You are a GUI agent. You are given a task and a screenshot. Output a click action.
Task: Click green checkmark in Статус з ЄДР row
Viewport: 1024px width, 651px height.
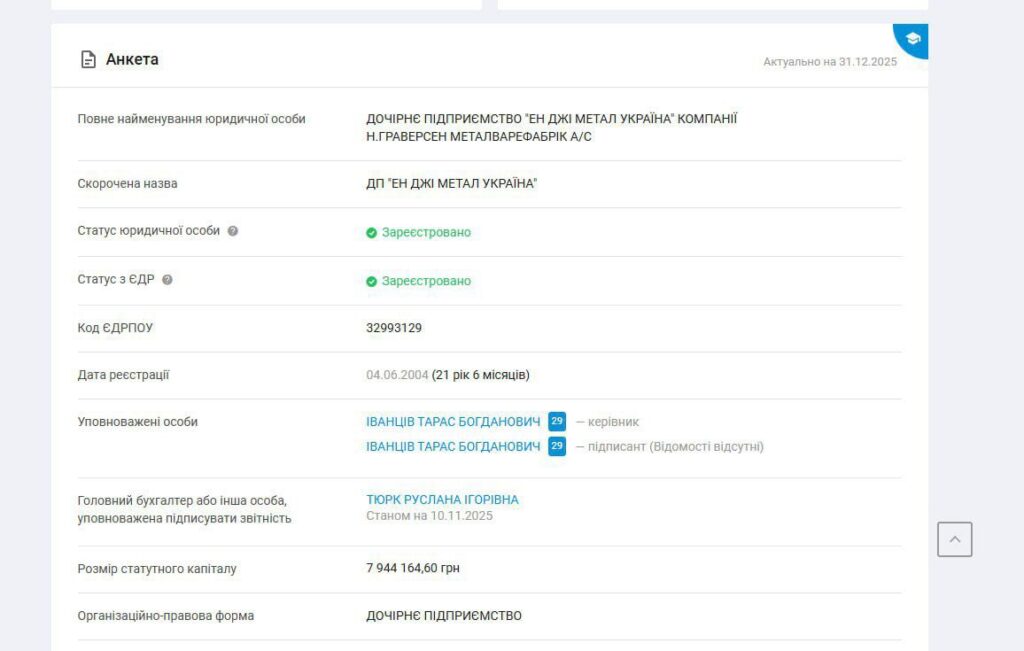pyautogui.click(x=371, y=282)
